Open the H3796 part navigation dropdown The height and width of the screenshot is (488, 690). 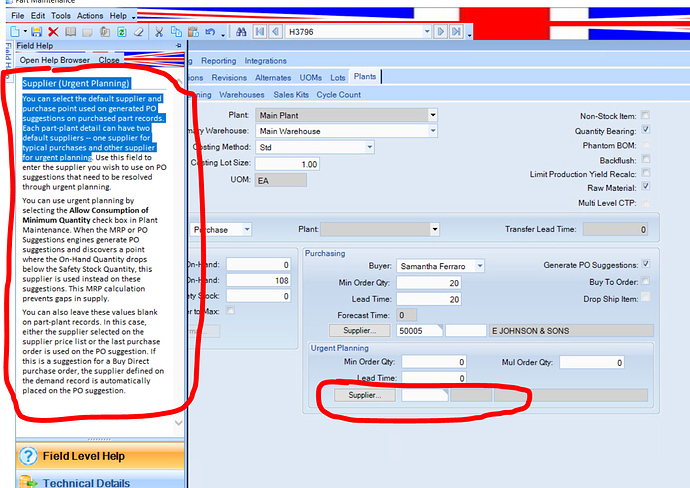point(426,32)
